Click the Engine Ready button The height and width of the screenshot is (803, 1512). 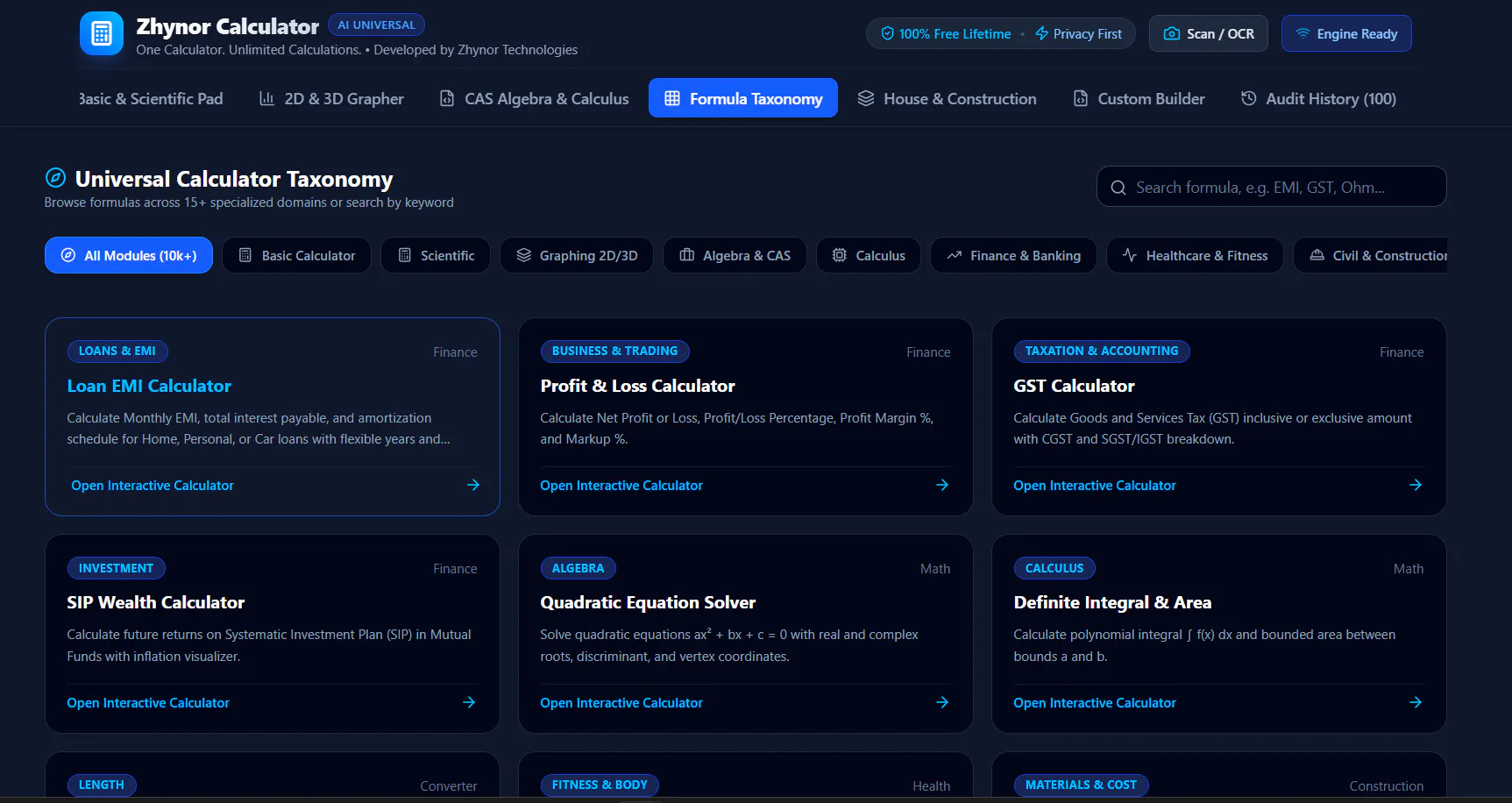1346,33
